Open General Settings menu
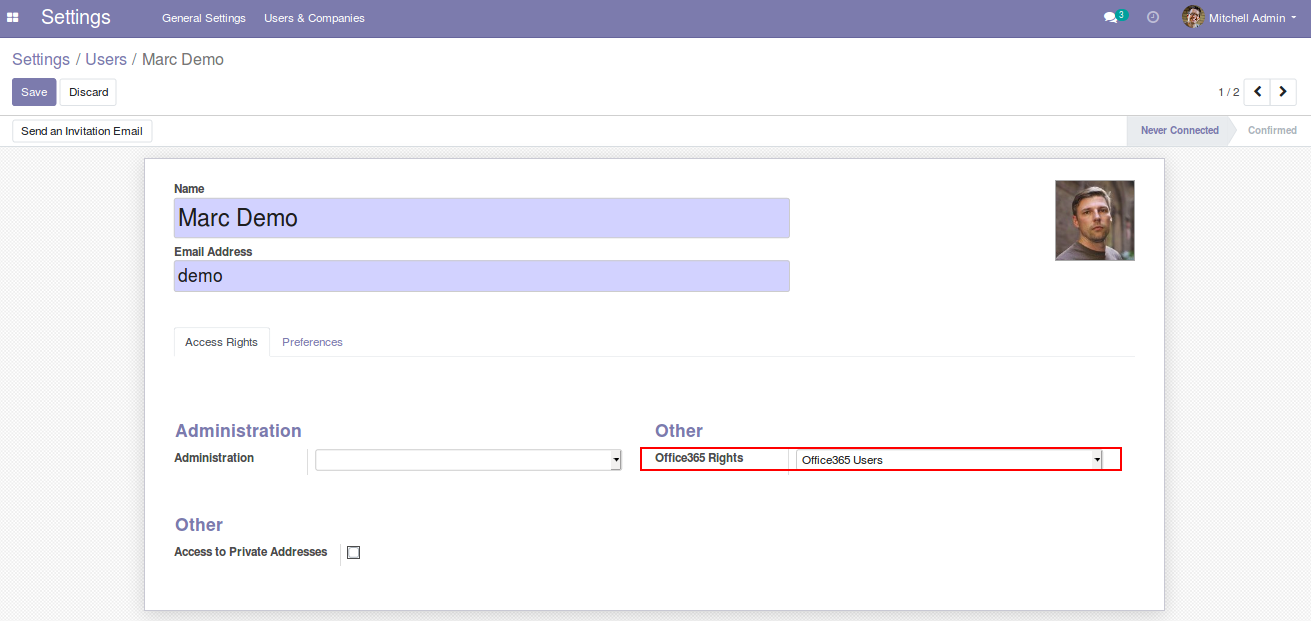This screenshot has width=1311, height=621. pos(203,18)
